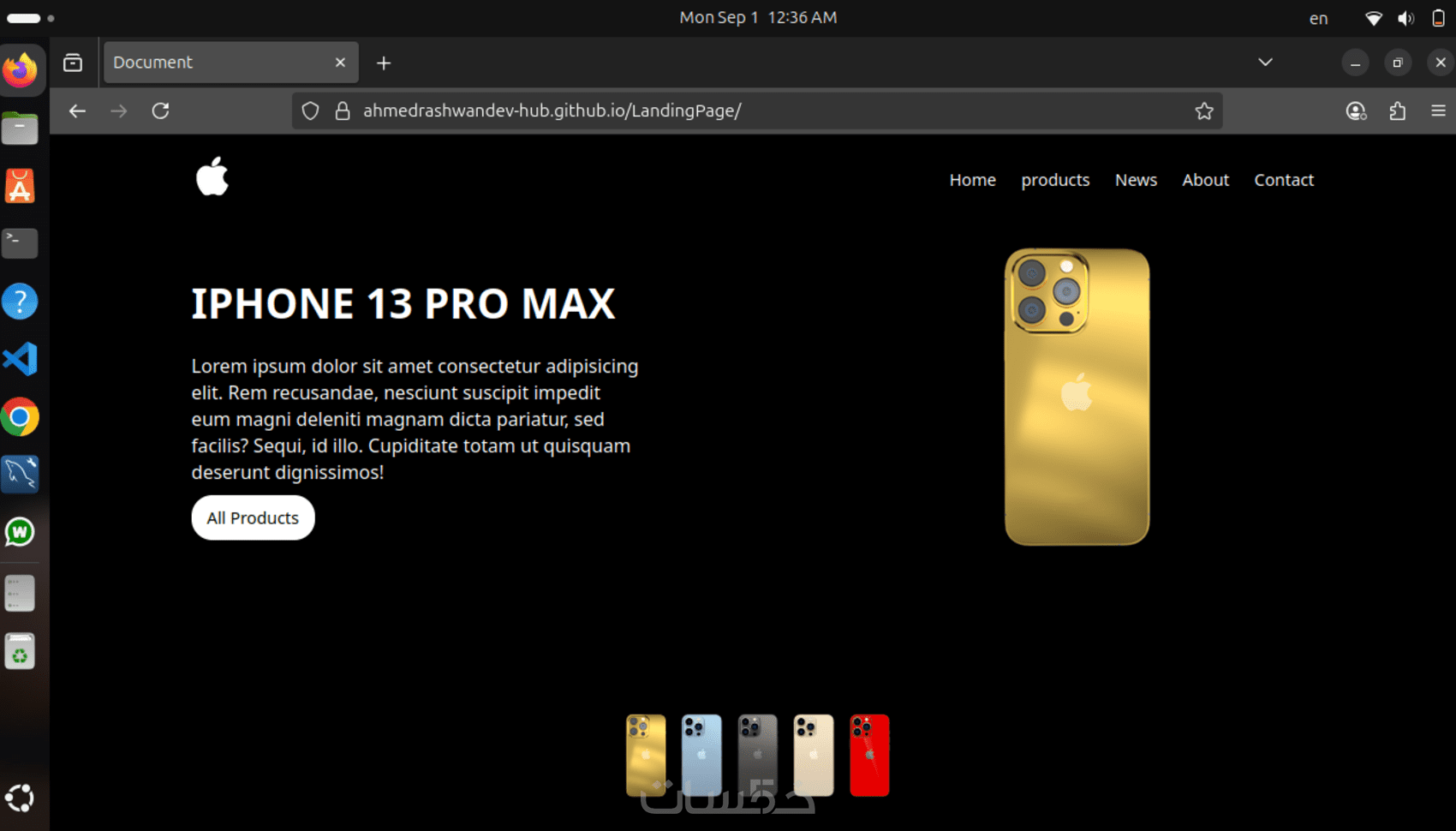Open the Wi-Fi network indicator
Screen dimensions: 1456x831
(x=1374, y=18)
